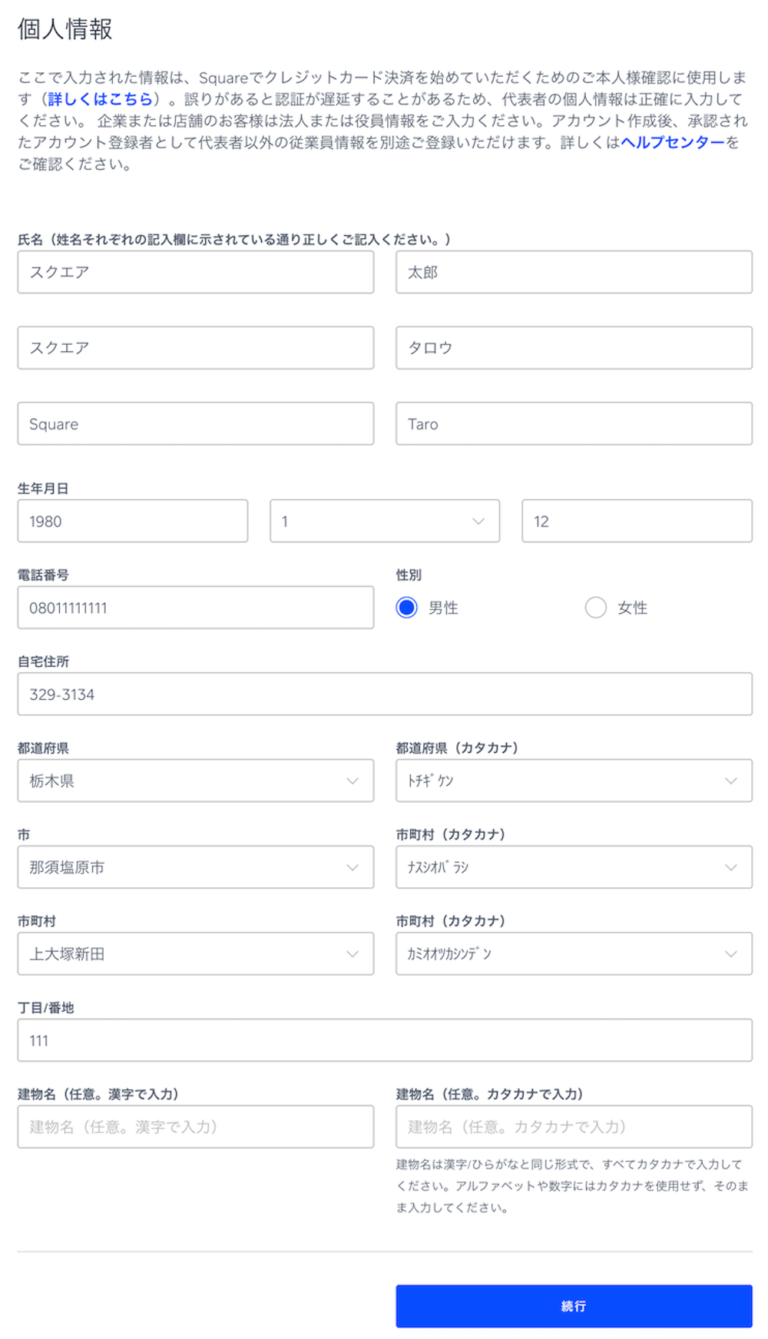The height and width of the screenshot is (1339, 768).
Task: Select the 女性 radio button
Action: pyautogui.click(x=596, y=607)
